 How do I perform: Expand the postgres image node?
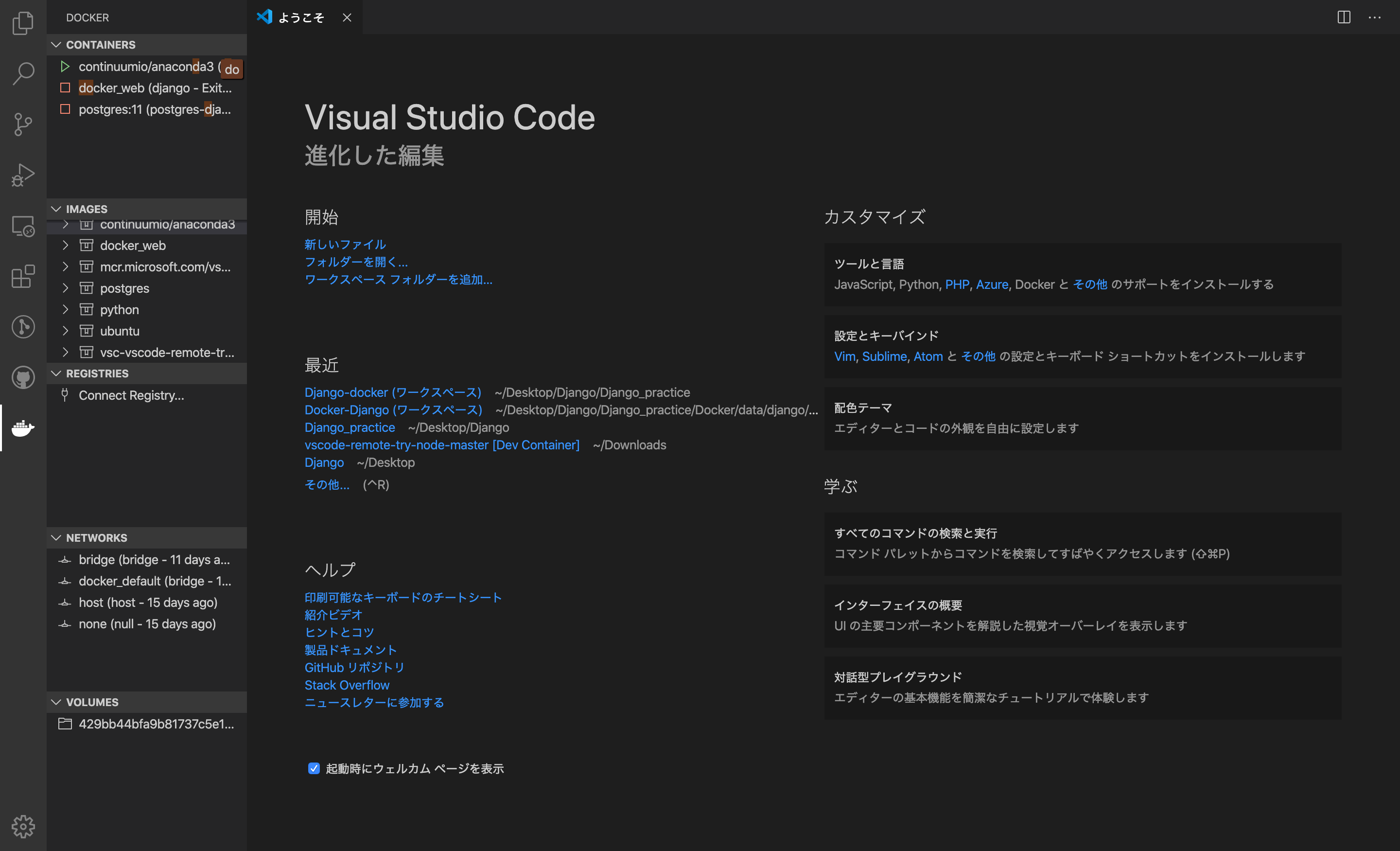[x=65, y=288]
